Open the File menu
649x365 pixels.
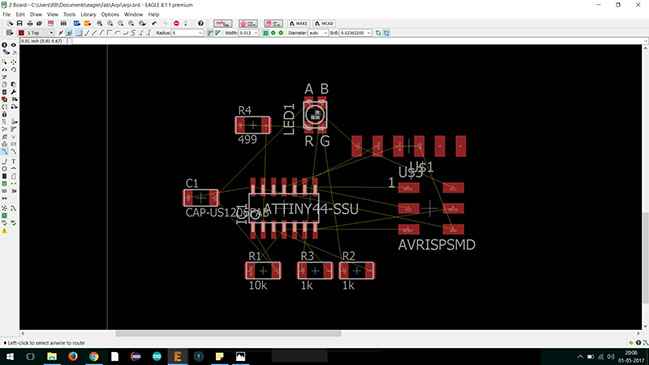click(x=6, y=14)
